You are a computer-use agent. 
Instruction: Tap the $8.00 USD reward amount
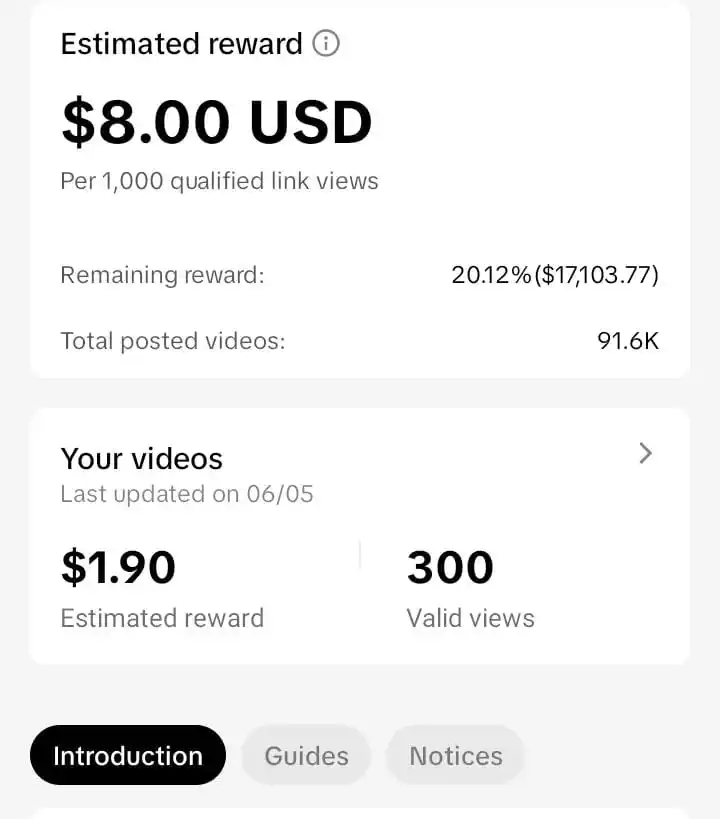pos(217,121)
